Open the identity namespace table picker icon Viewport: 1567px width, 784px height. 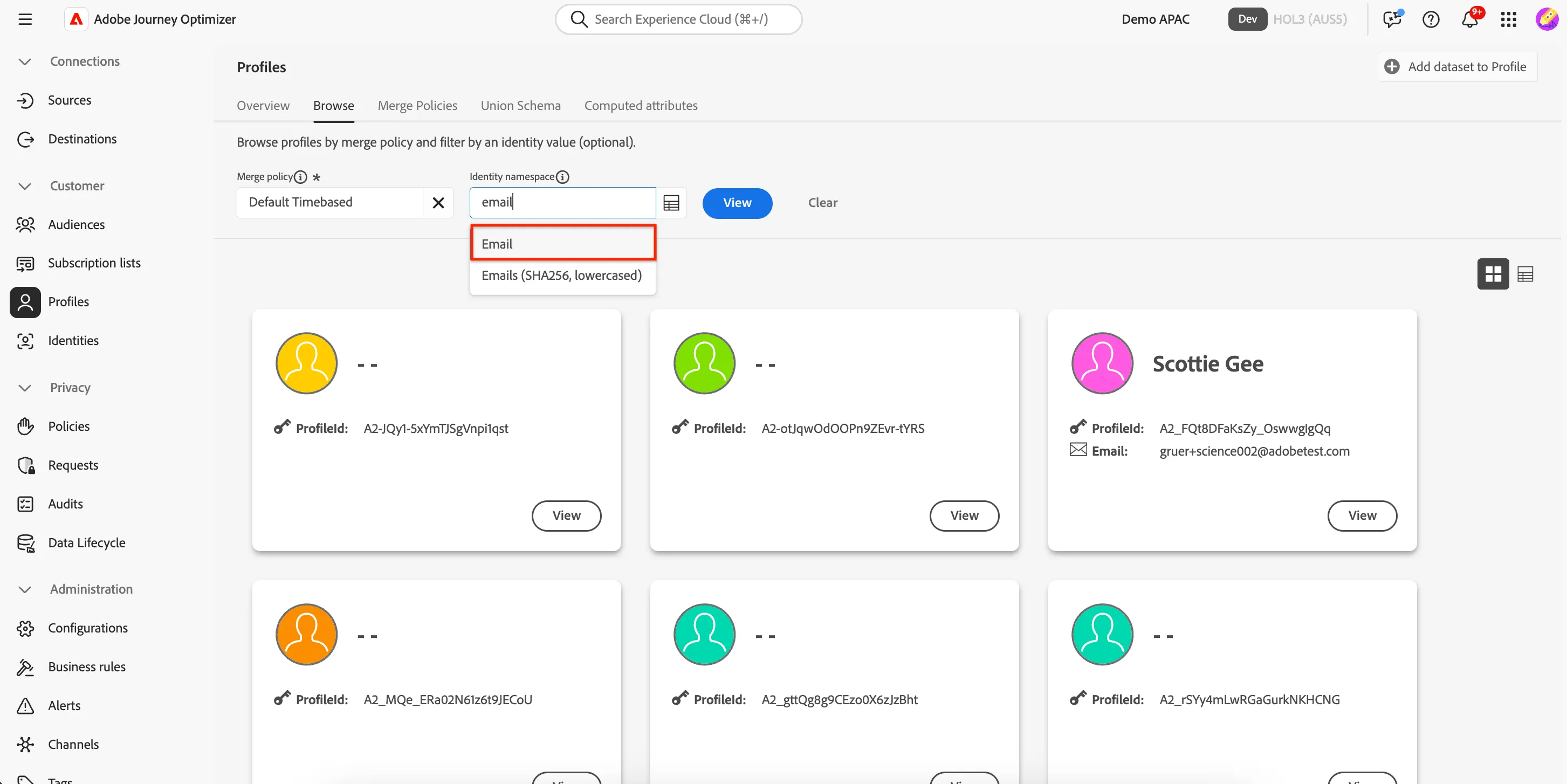pyautogui.click(x=671, y=203)
